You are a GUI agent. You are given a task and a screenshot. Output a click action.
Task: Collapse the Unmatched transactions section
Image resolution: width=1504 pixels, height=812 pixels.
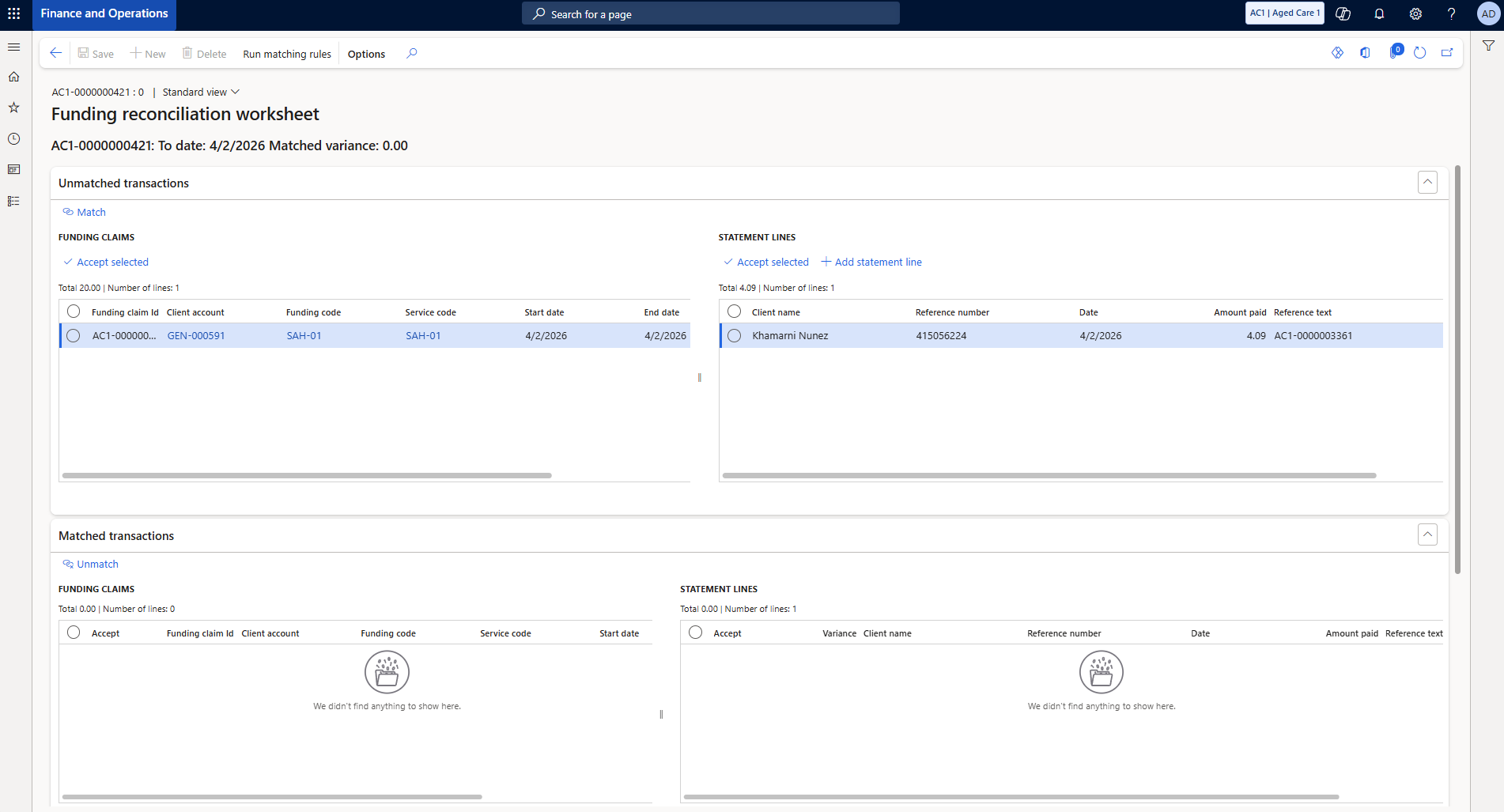tap(1427, 182)
